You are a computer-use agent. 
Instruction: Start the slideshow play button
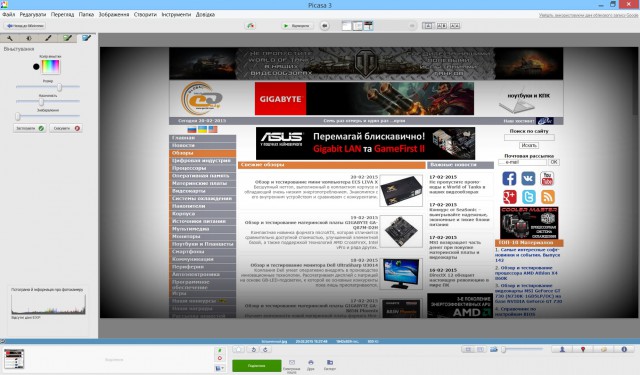tap(297, 26)
